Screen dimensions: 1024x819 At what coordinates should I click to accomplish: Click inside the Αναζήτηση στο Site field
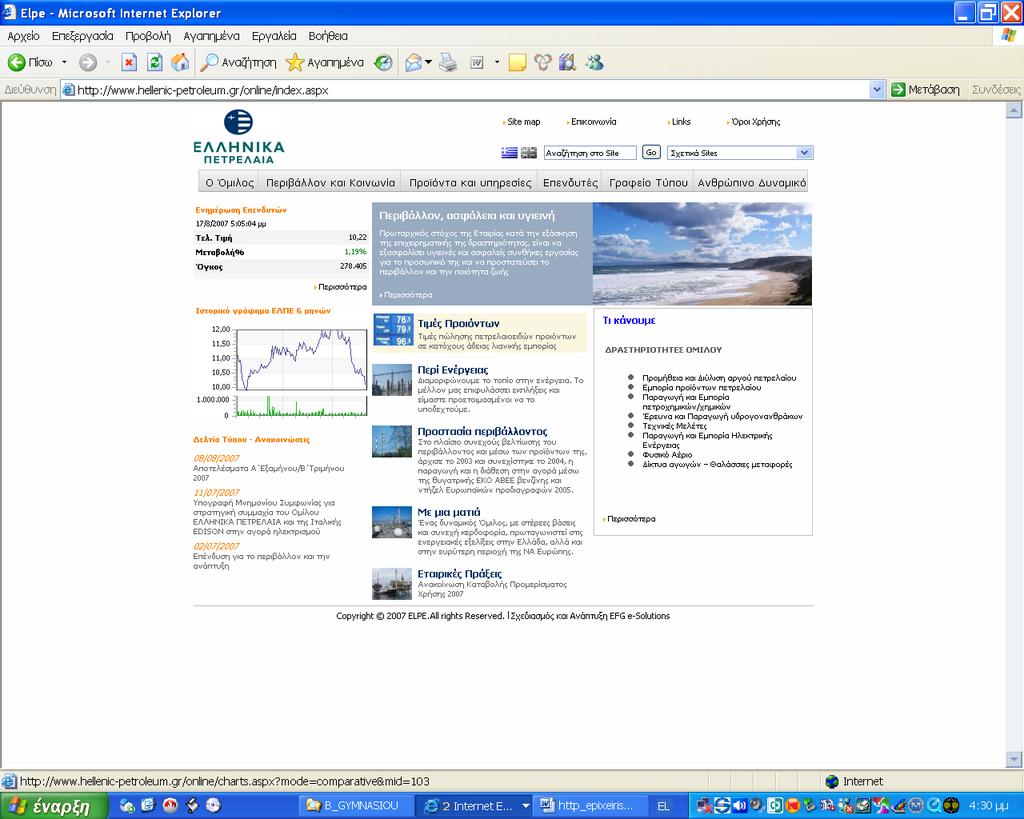click(x=590, y=153)
